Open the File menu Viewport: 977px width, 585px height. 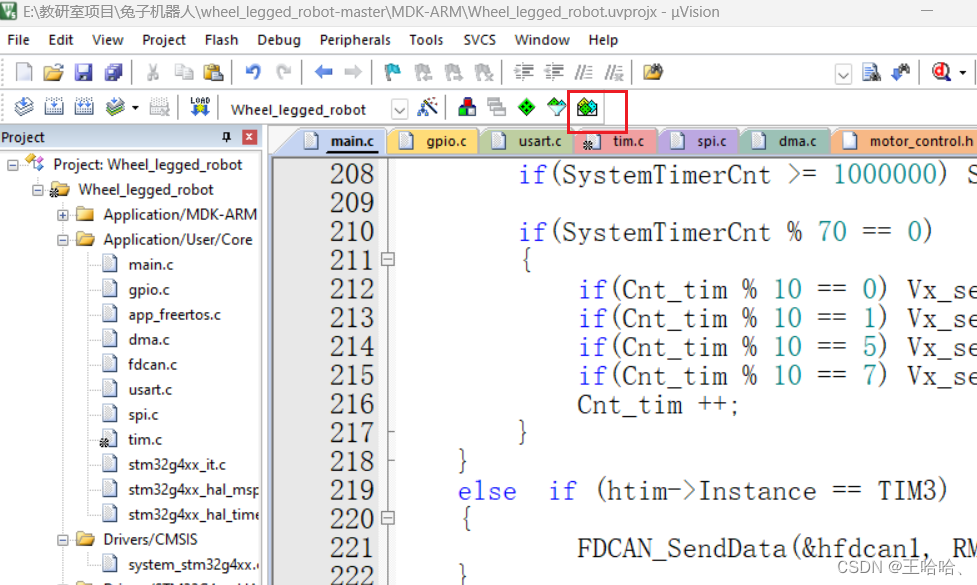pyautogui.click(x=19, y=40)
